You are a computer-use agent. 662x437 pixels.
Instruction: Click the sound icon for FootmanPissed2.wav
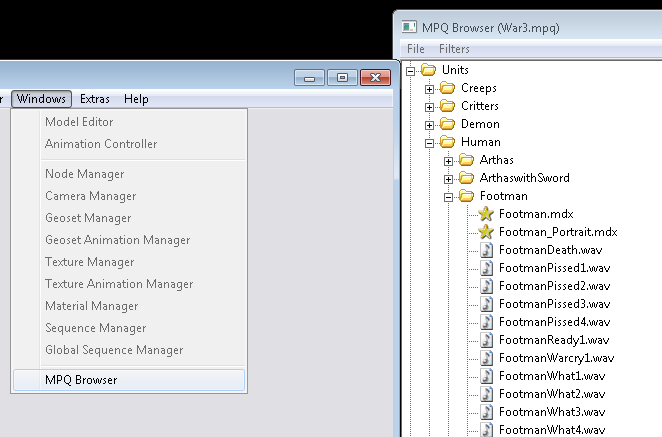(x=487, y=286)
